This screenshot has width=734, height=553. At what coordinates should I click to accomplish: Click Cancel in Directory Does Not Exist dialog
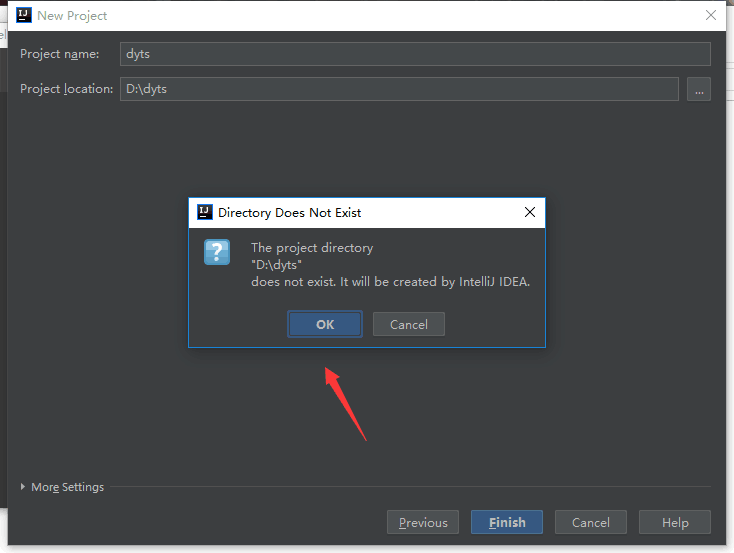click(409, 324)
